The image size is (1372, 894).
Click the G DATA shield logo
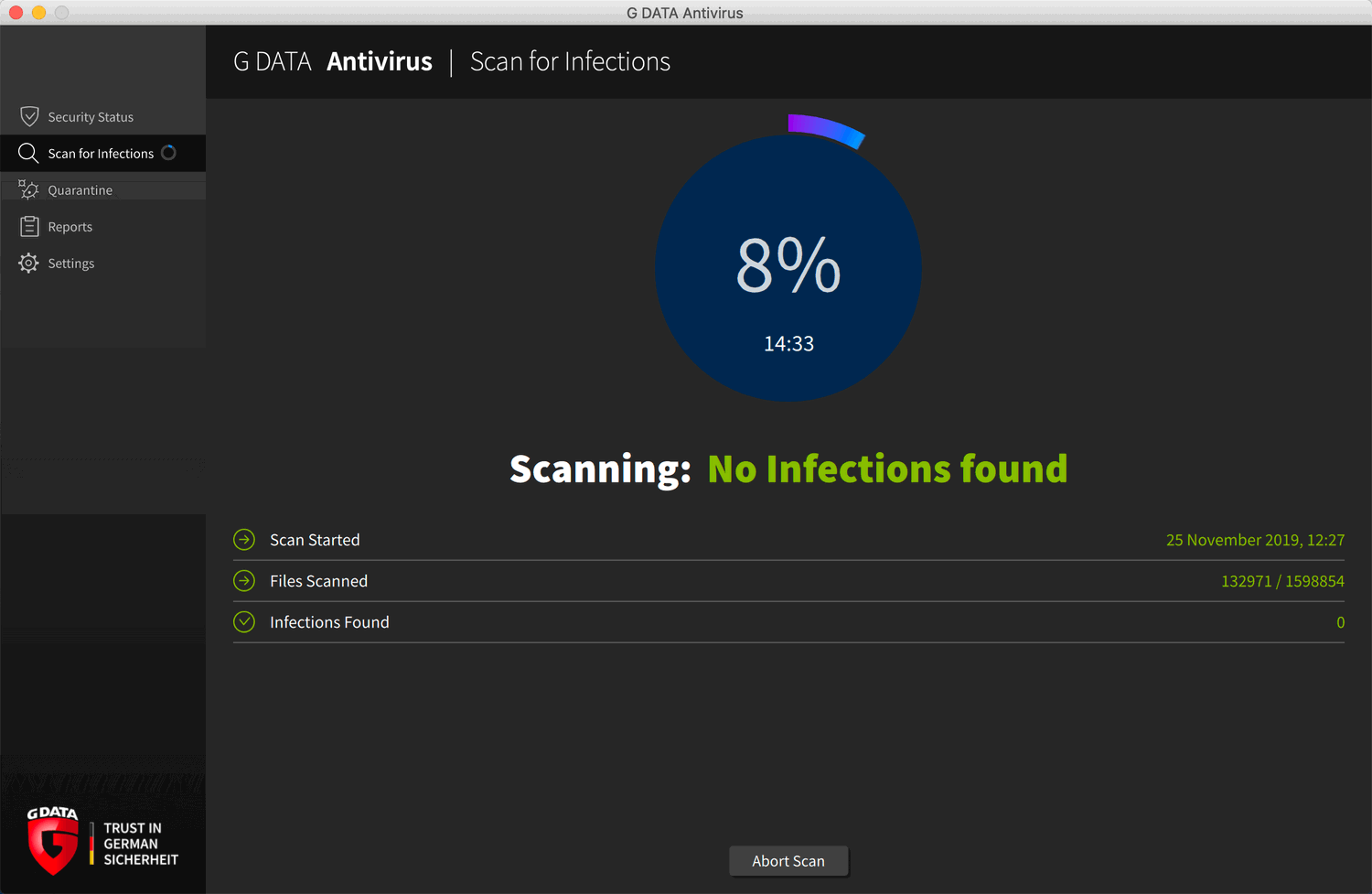click(52, 842)
